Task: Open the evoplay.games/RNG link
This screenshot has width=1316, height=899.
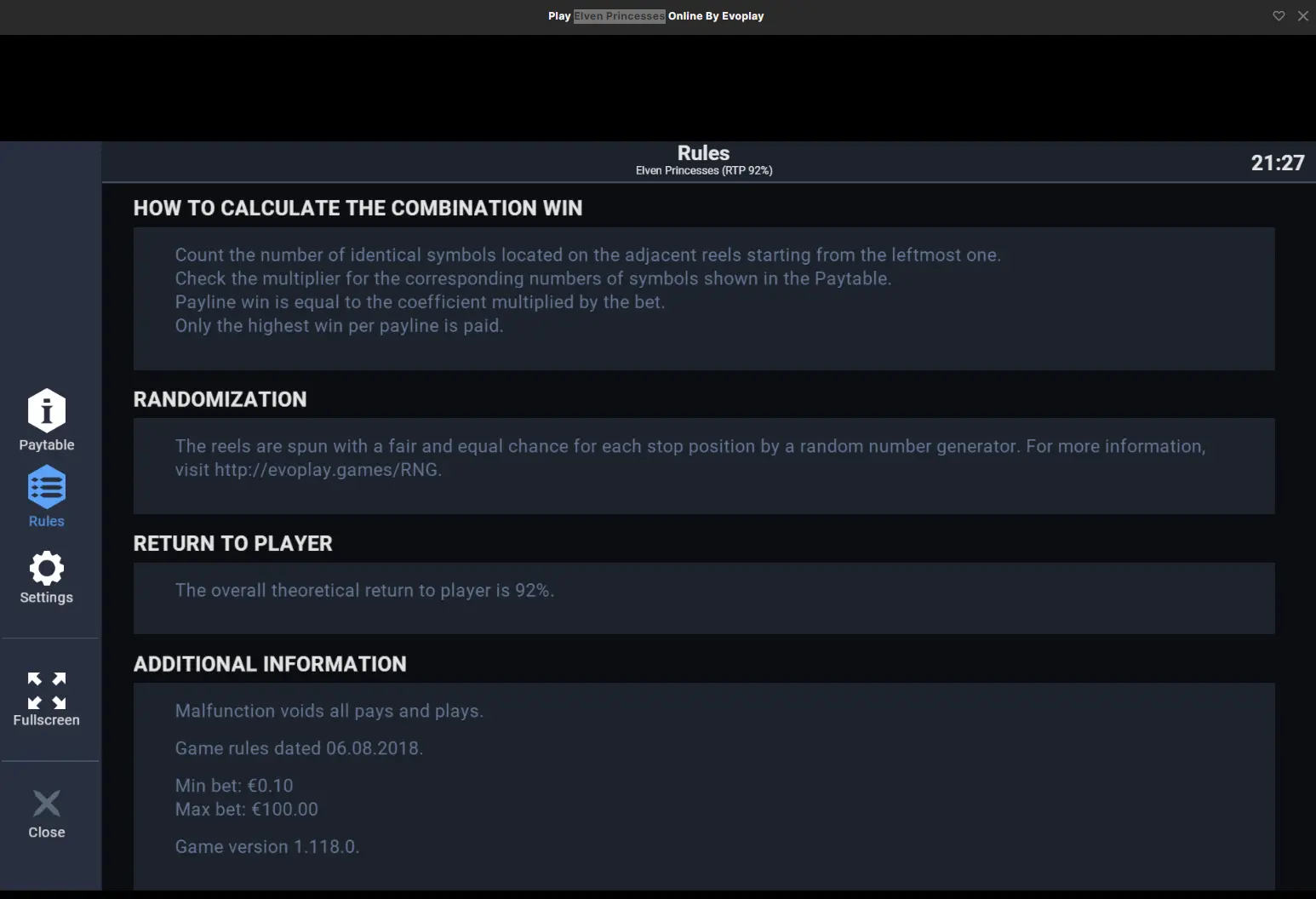Action: 327,470
